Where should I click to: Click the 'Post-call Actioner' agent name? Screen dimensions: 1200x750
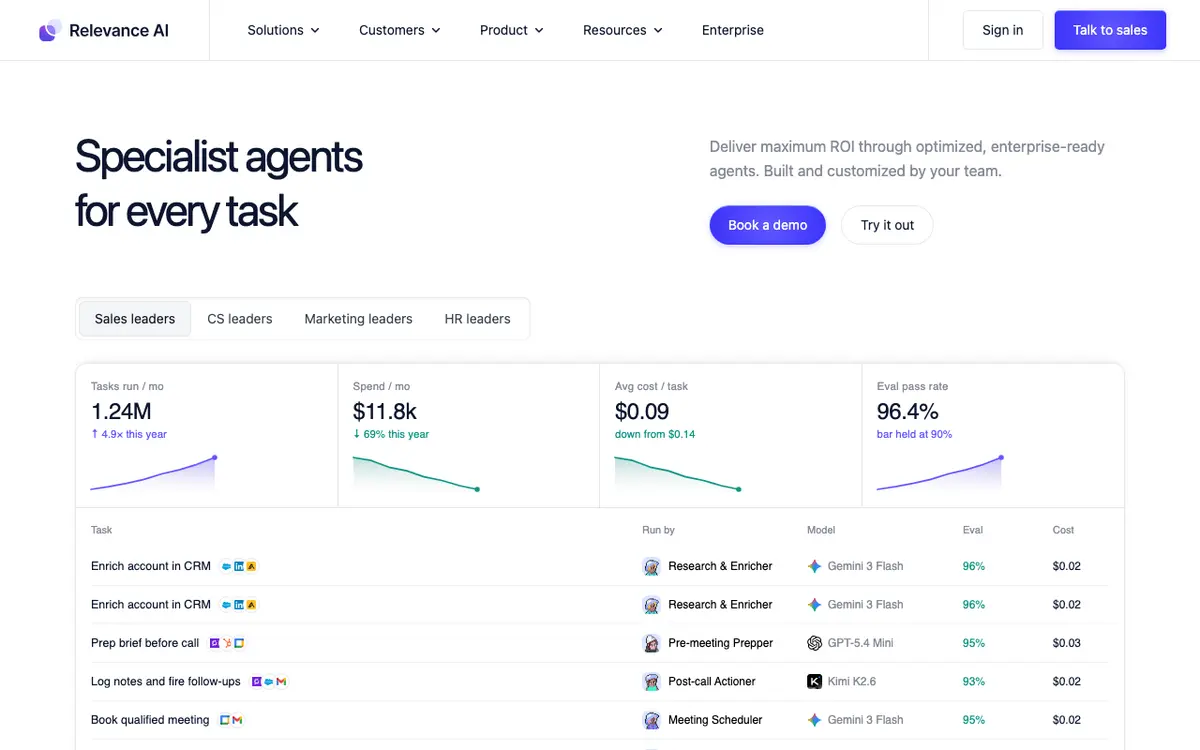[x=712, y=682]
